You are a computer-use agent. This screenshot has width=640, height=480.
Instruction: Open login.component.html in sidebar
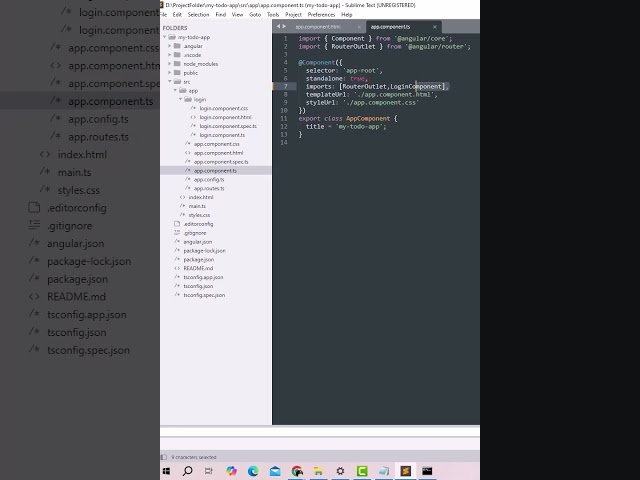click(x=225, y=117)
